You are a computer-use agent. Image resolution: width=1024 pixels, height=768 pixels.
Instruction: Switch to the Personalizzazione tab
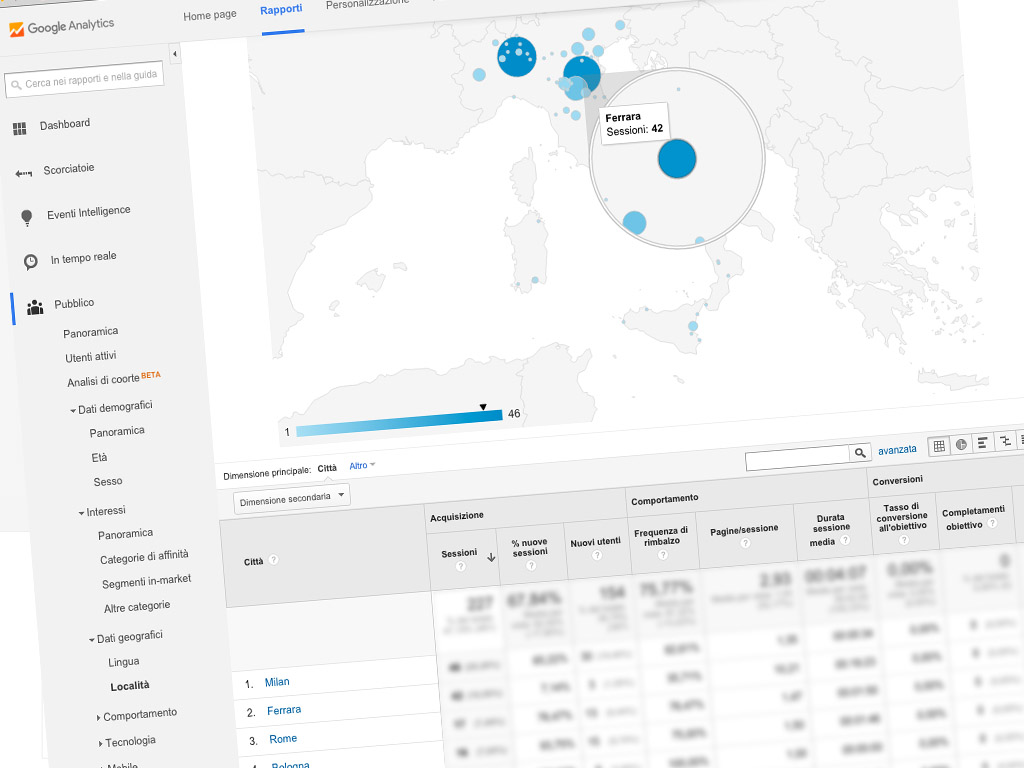(x=368, y=4)
